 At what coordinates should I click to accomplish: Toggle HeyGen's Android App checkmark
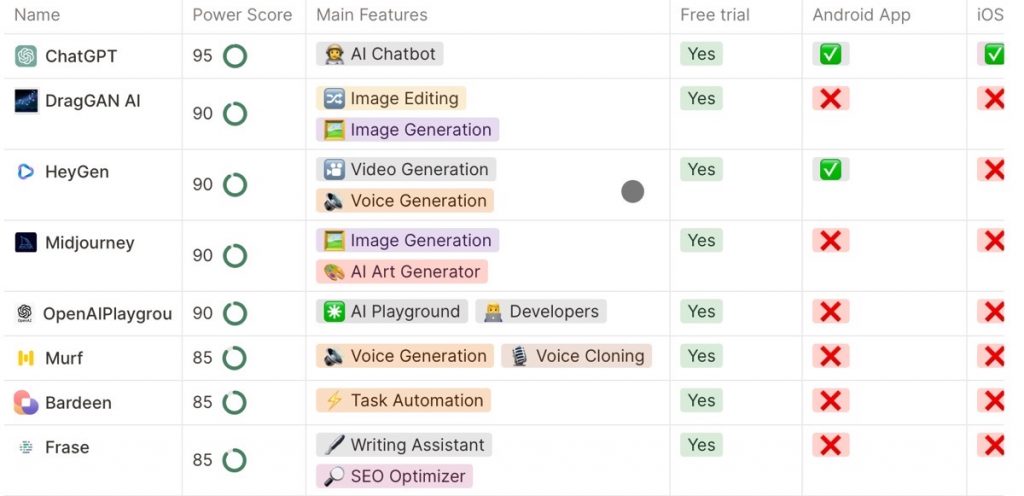click(830, 170)
